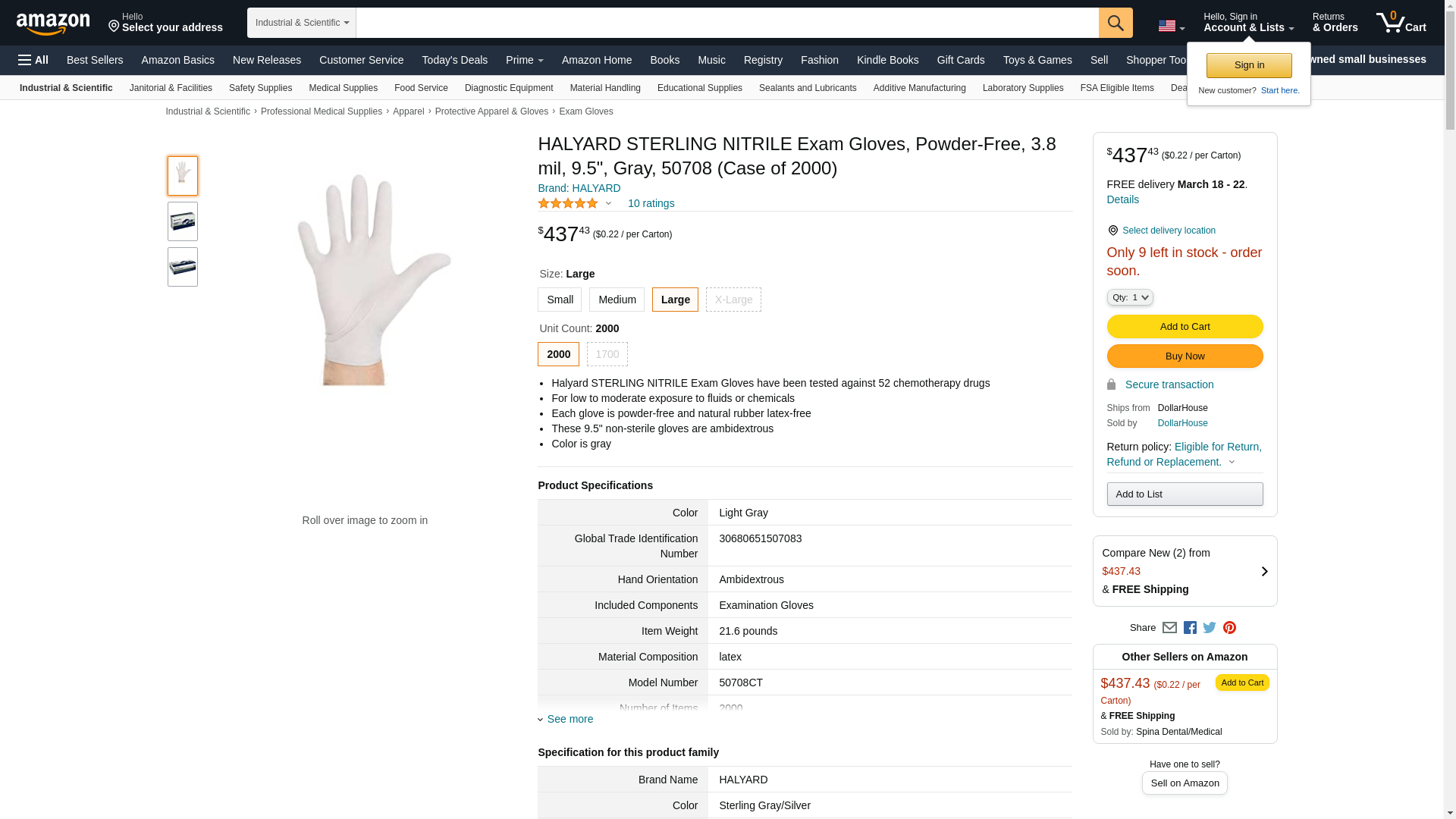Screen dimensions: 1456x819
Task: Share via Facebook icon
Action: point(1190,628)
